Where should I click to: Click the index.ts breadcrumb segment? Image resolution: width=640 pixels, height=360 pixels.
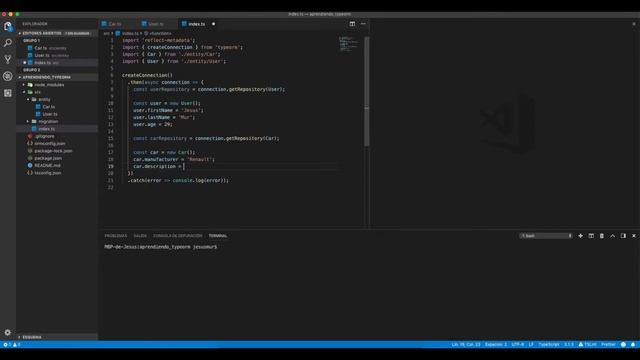(x=130, y=33)
